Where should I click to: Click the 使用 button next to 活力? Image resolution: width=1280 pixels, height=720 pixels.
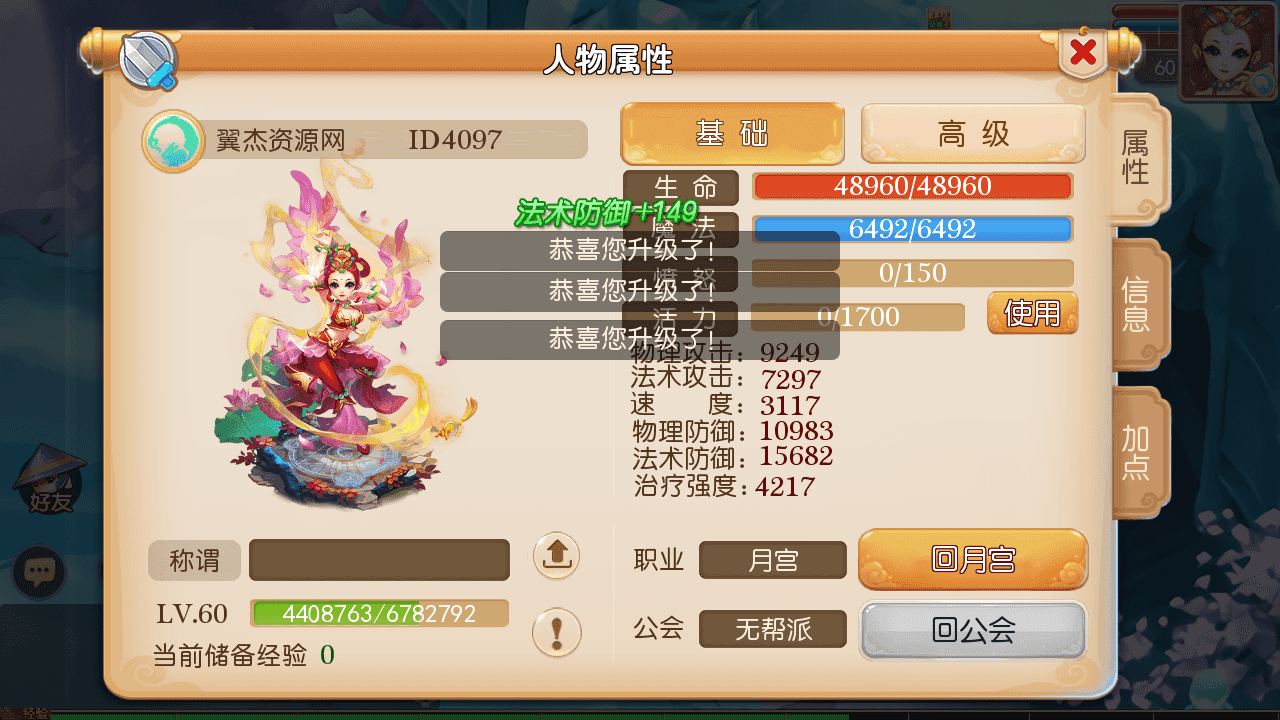point(1033,313)
